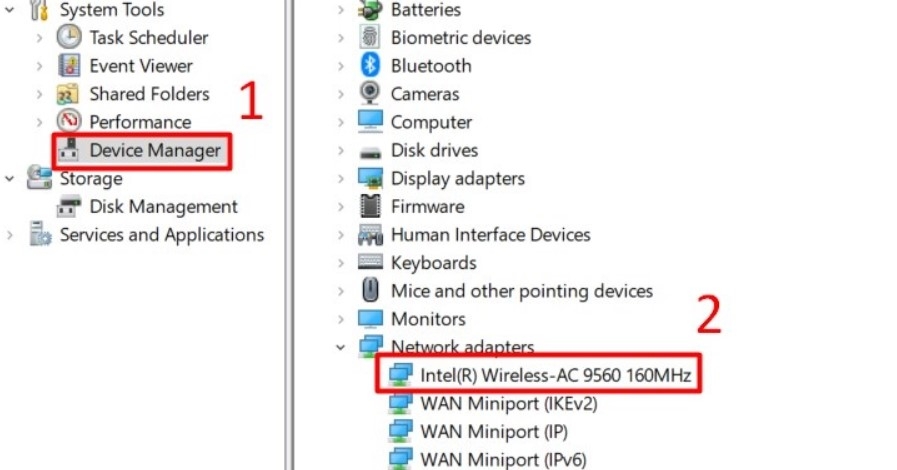Select Intel(R) Wireless-AC 9560 160MHz adapter
Viewport: 897px width, 470px height.
point(556,375)
